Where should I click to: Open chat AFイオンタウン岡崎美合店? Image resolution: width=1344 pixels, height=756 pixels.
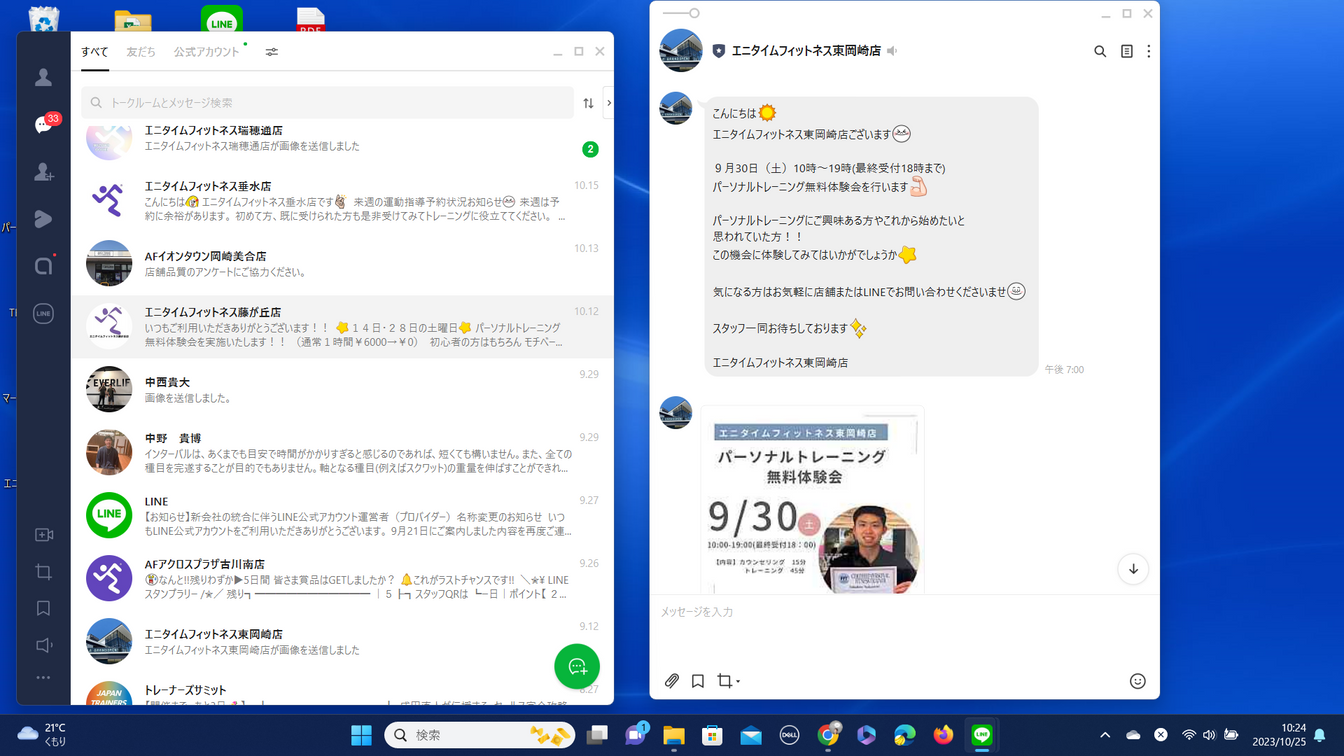coord(342,263)
